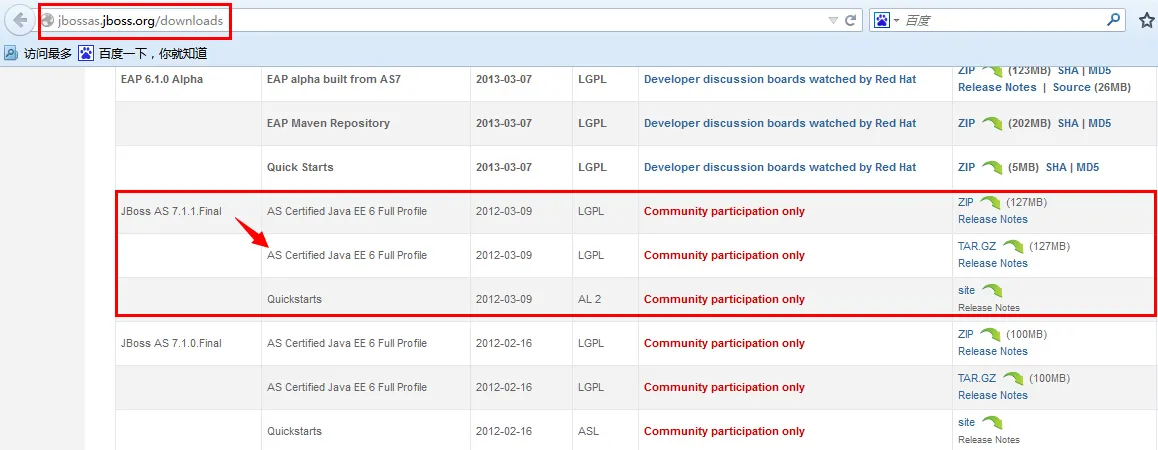Click green arrow for 7.1.1.Final TAR.GZ
This screenshot has height=450, width=1158.
pyautogui.click(x=1014, y=247)
